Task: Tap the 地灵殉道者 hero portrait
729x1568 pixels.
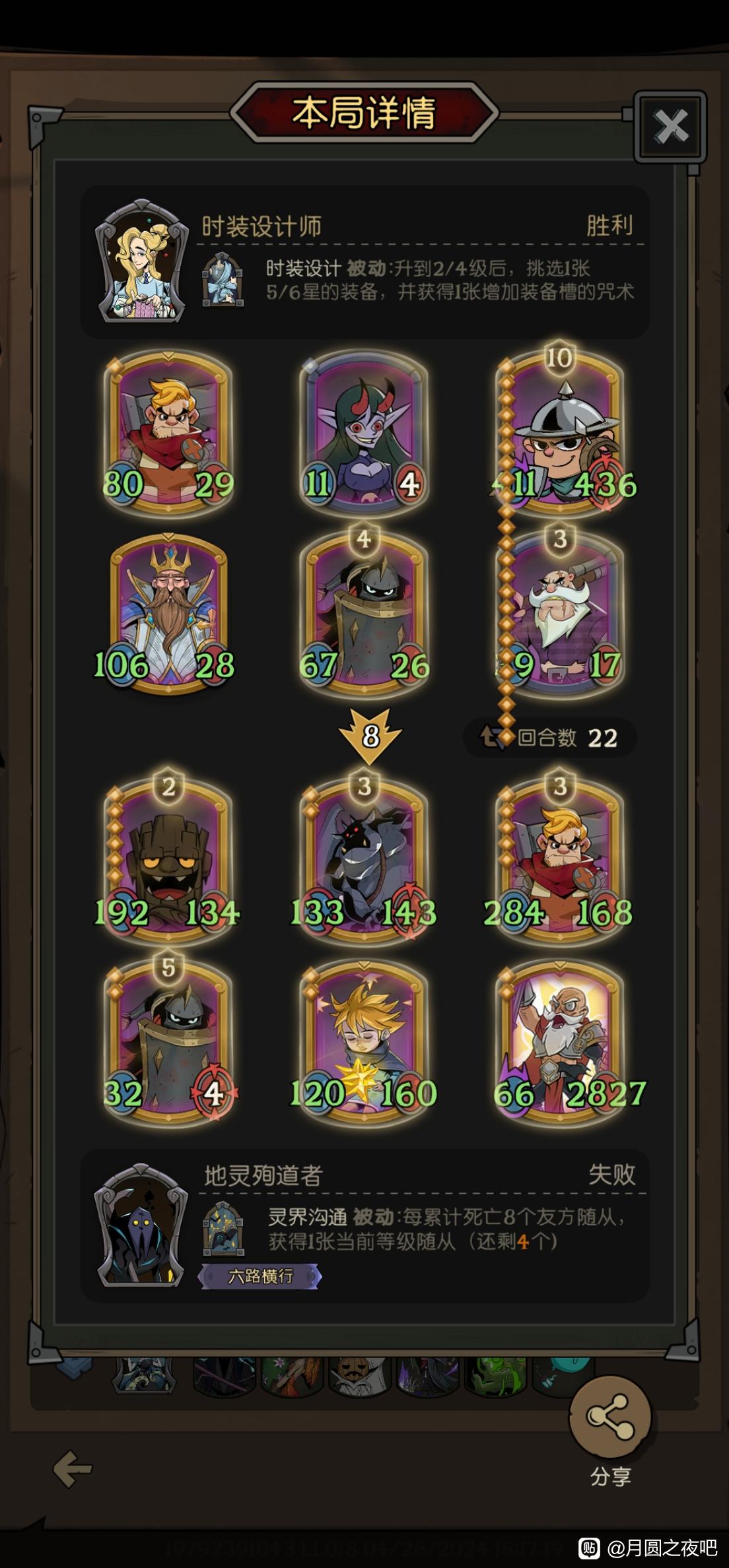Action: (x=141, y=1226)
